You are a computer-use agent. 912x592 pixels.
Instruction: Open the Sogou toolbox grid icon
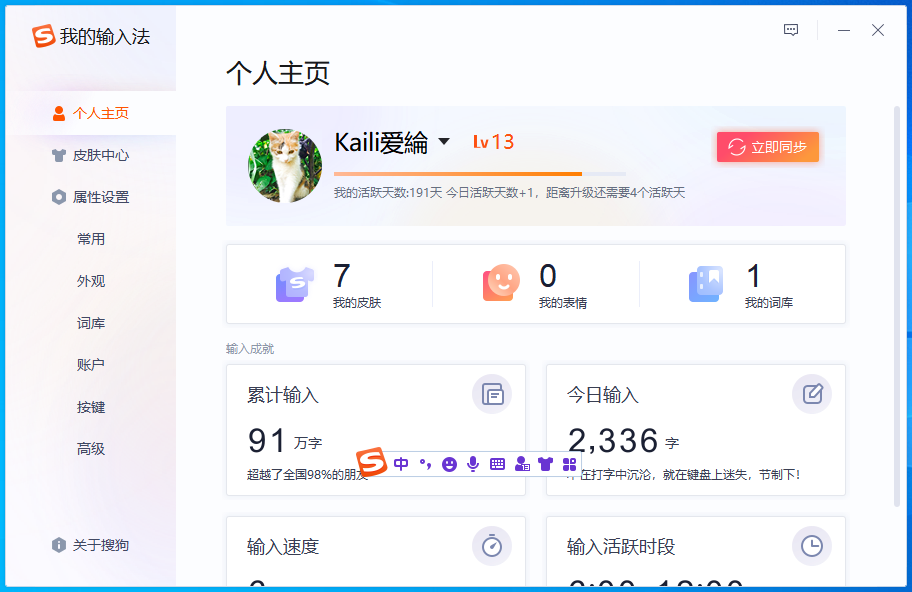coord(569,463)
